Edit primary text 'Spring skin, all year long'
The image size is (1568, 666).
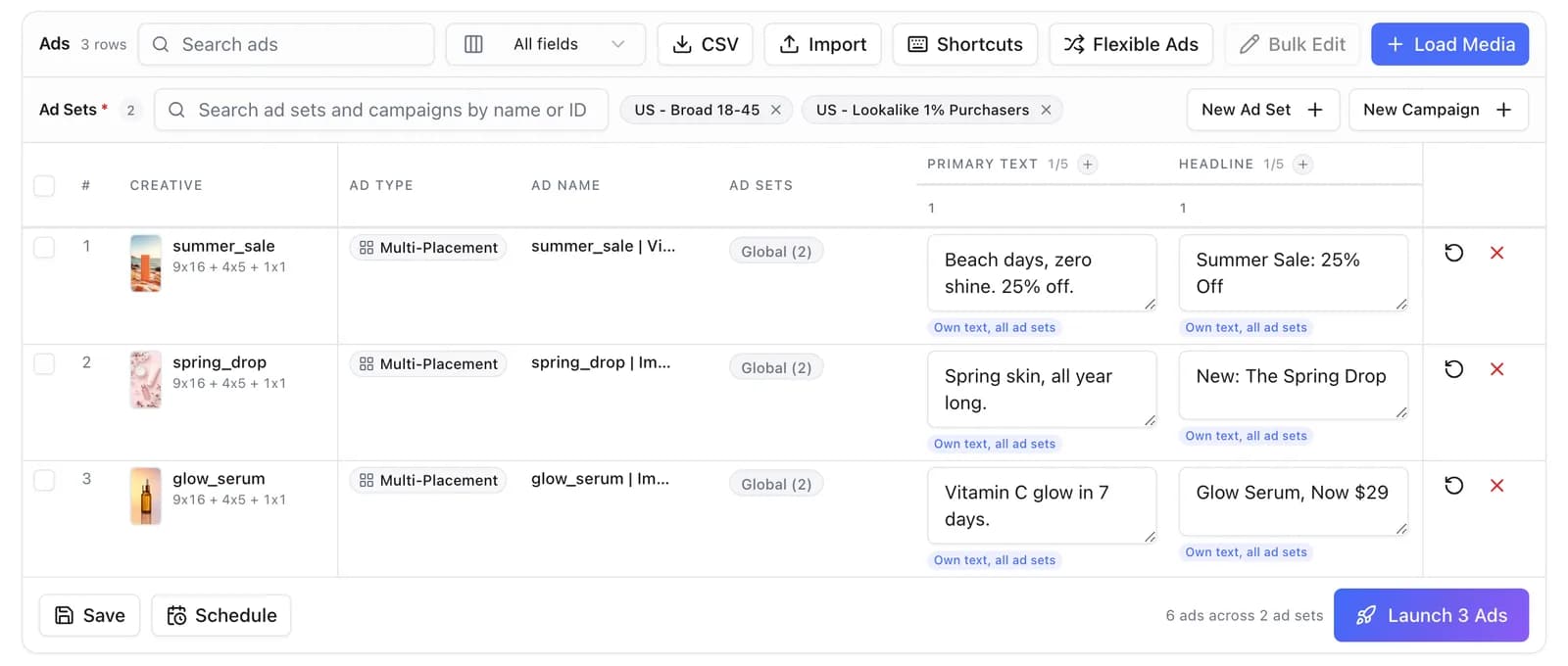tap(1042, 390)
